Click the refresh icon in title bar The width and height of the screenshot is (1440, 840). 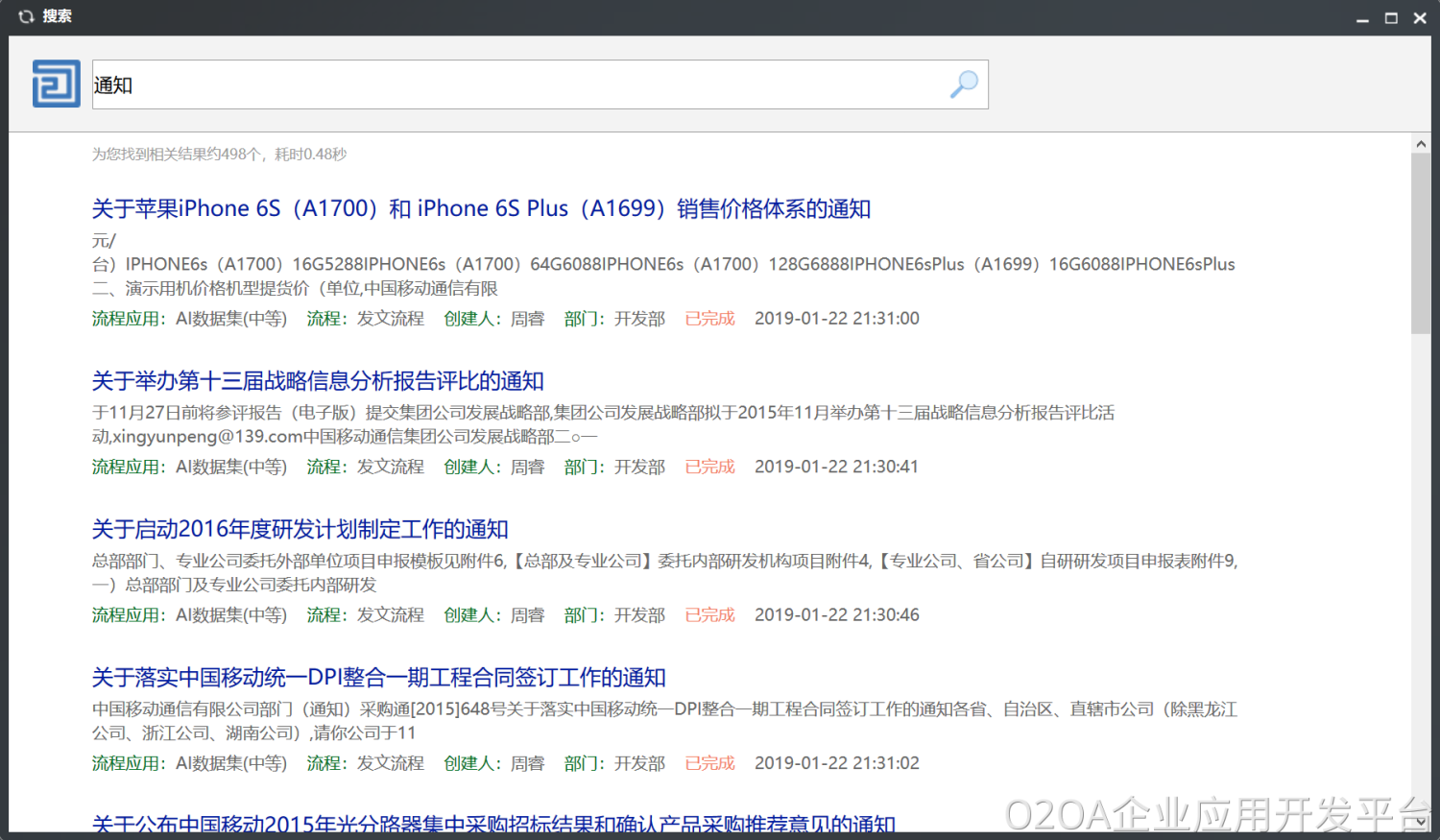[26, 16]
